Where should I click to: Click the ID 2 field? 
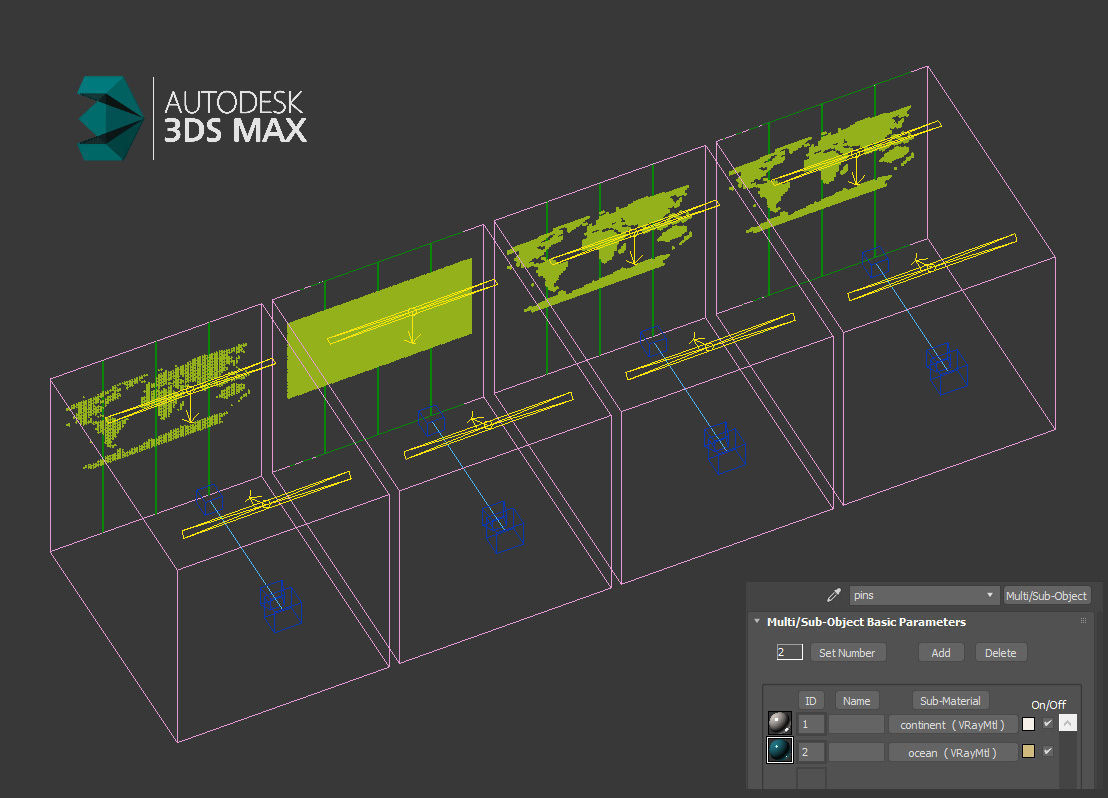tap(811, 752)
